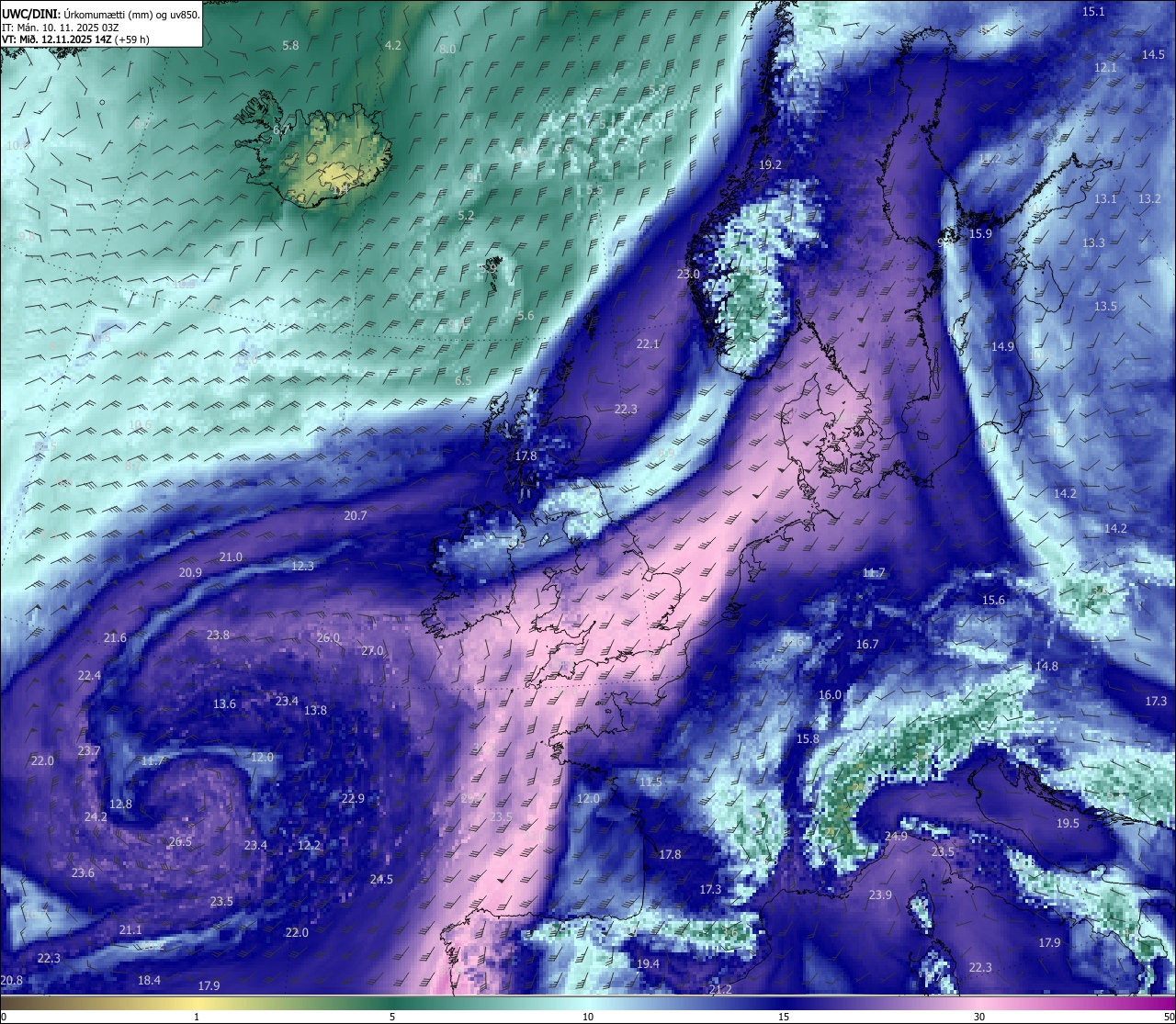Click the 5.6 value label

point(526,315)
